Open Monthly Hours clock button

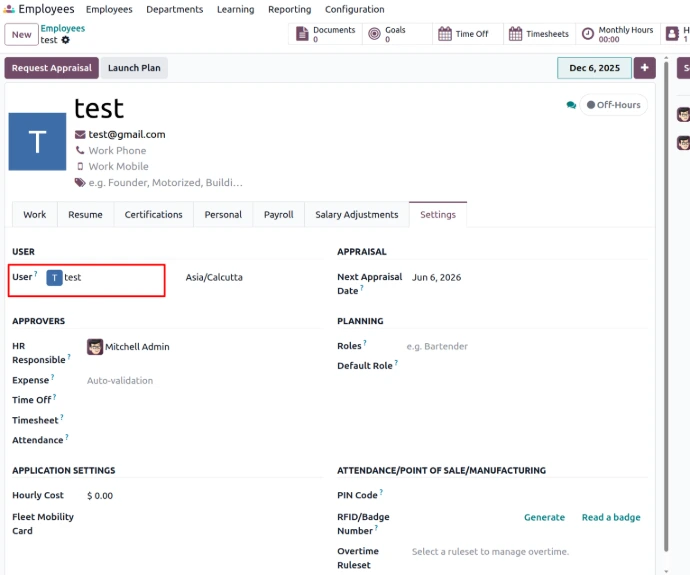point(617,34)
